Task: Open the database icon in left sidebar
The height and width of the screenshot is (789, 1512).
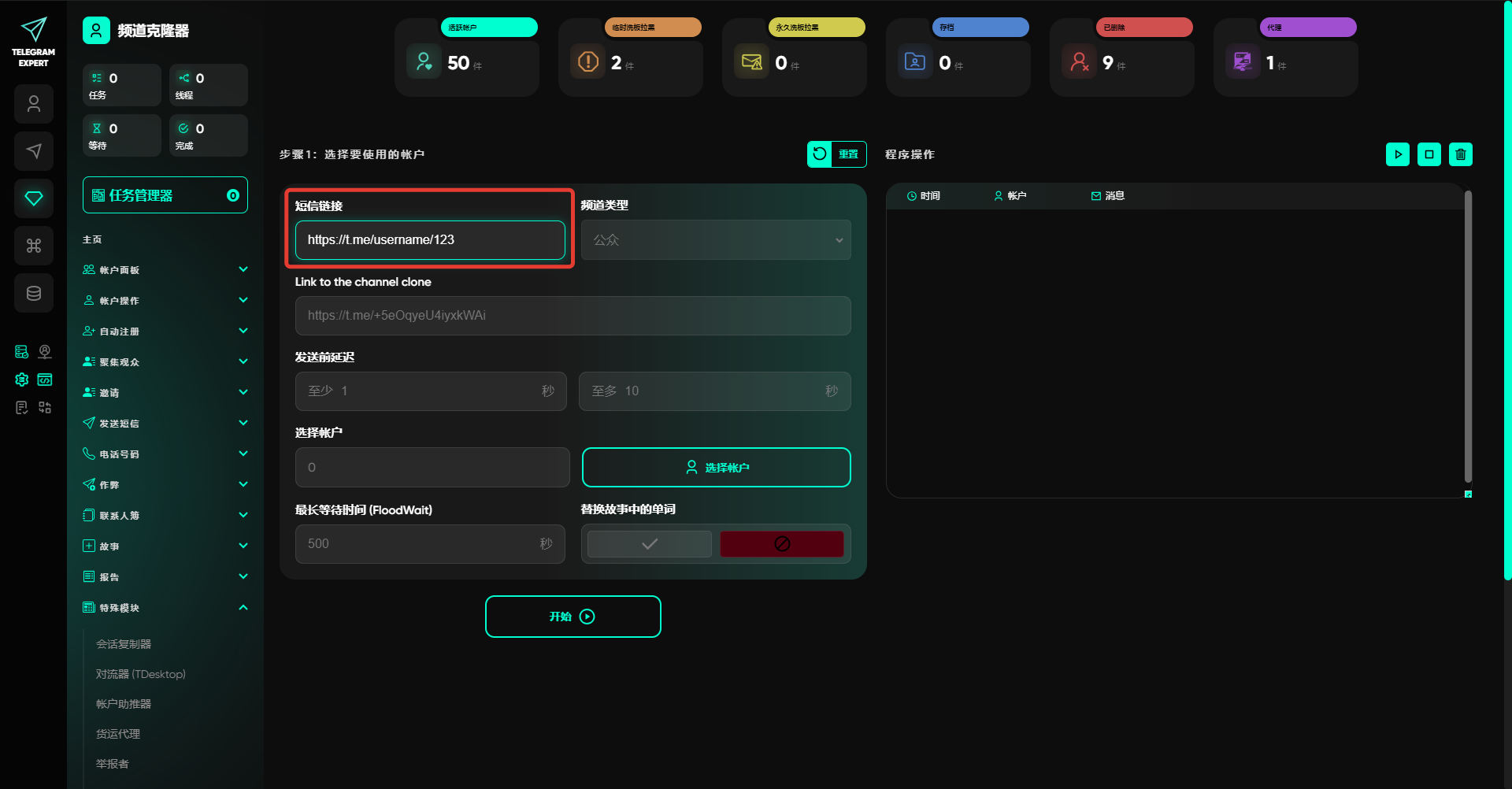Action: (x=34, y=293)
